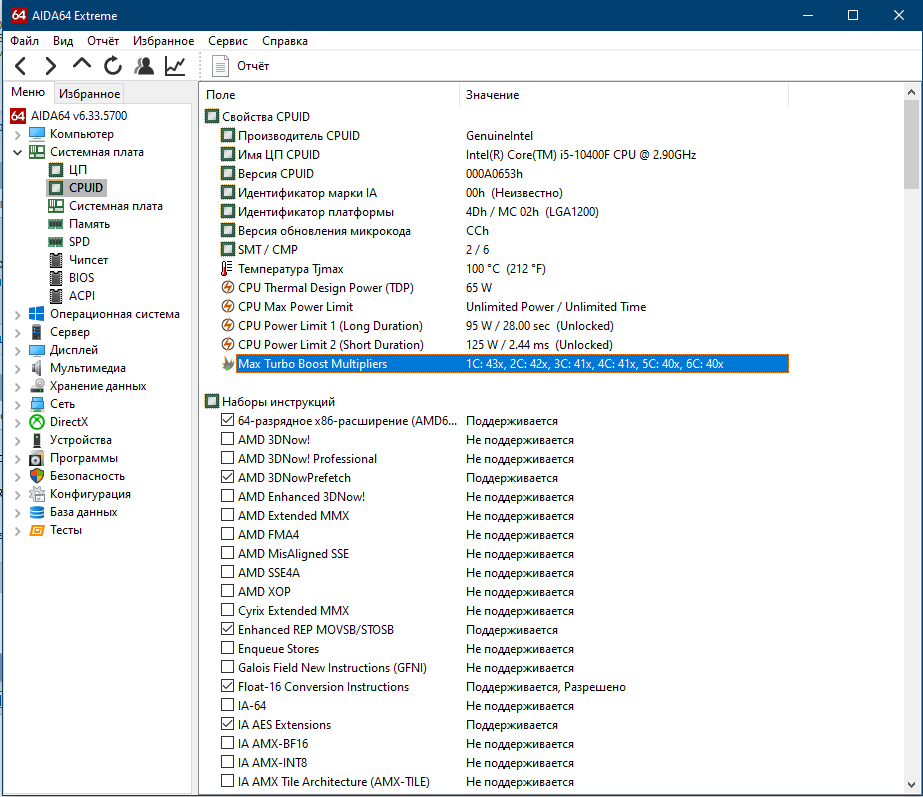Viewport: 923px width, 797px height.
Task: Click the Мультимедиа speaker icon
Action: pos(36,368)
